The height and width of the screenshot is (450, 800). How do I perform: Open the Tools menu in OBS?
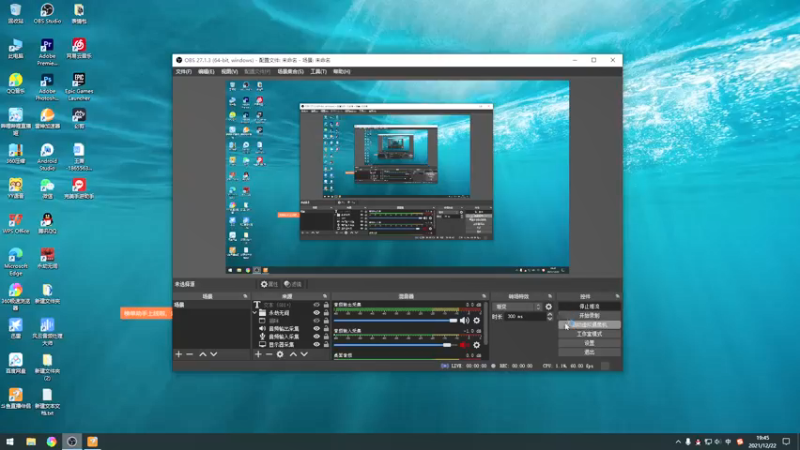(x=318, y=72)
